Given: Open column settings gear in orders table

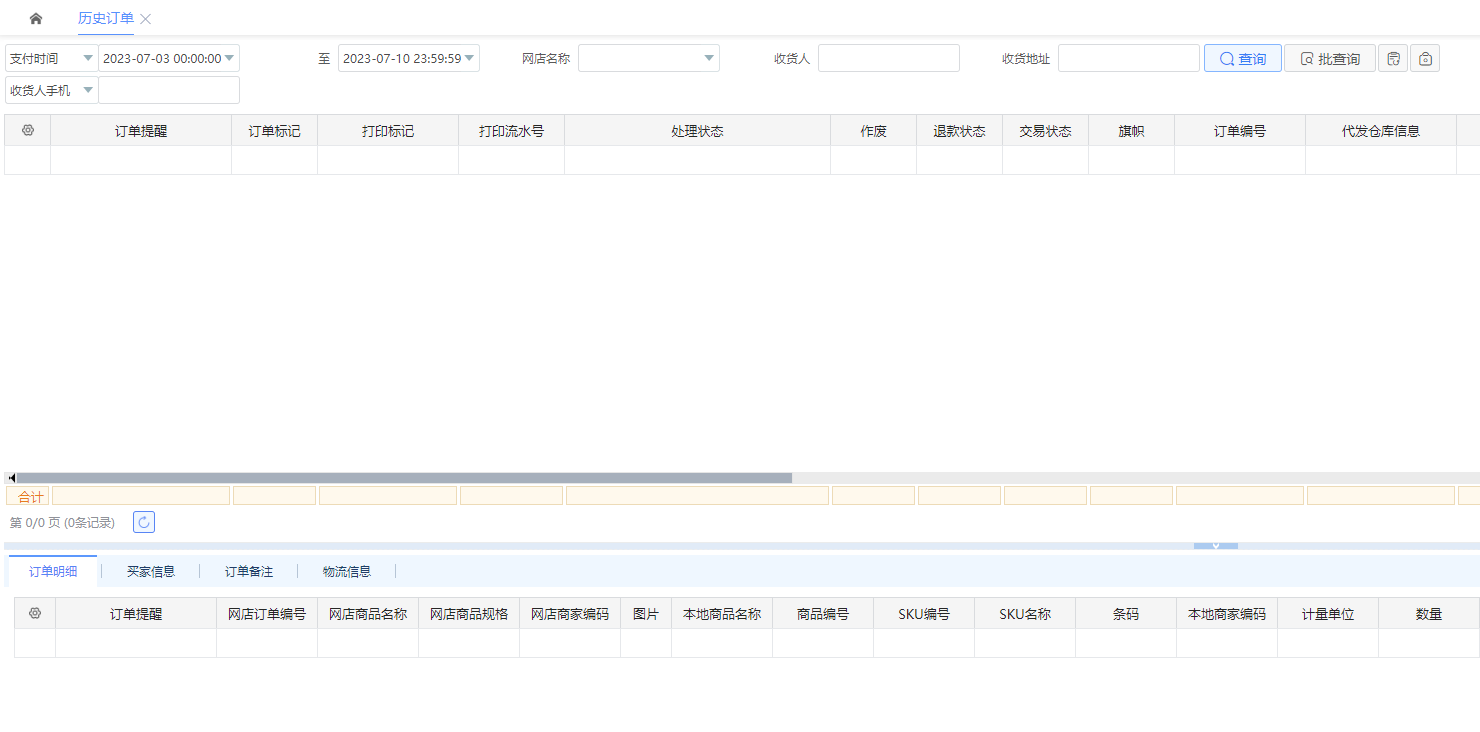Looking at the screenshot, I should click(28, 130).
